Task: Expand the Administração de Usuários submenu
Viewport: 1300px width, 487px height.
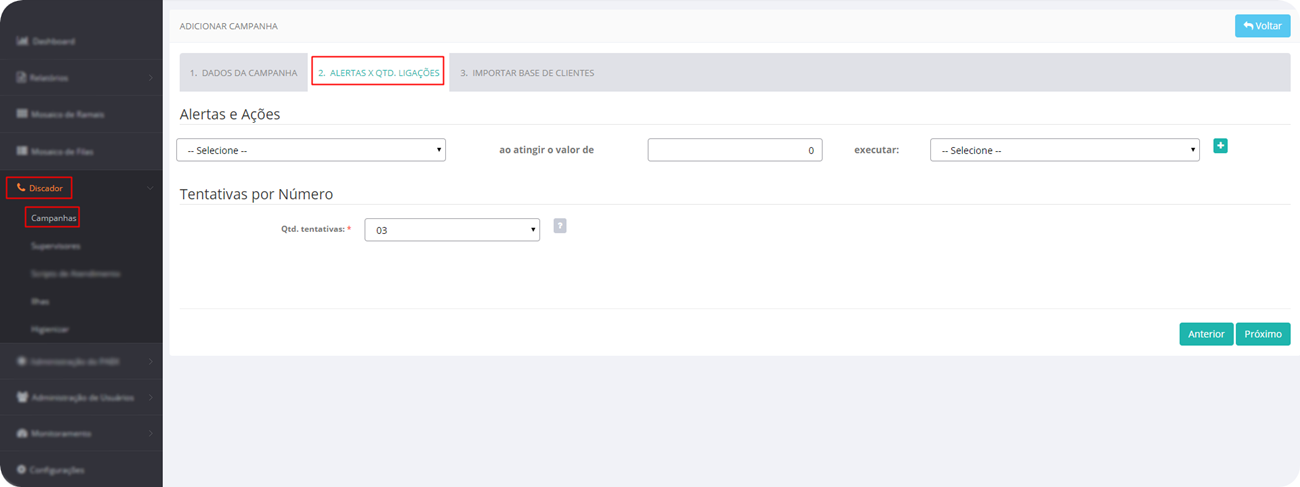Action: [150, 397]
